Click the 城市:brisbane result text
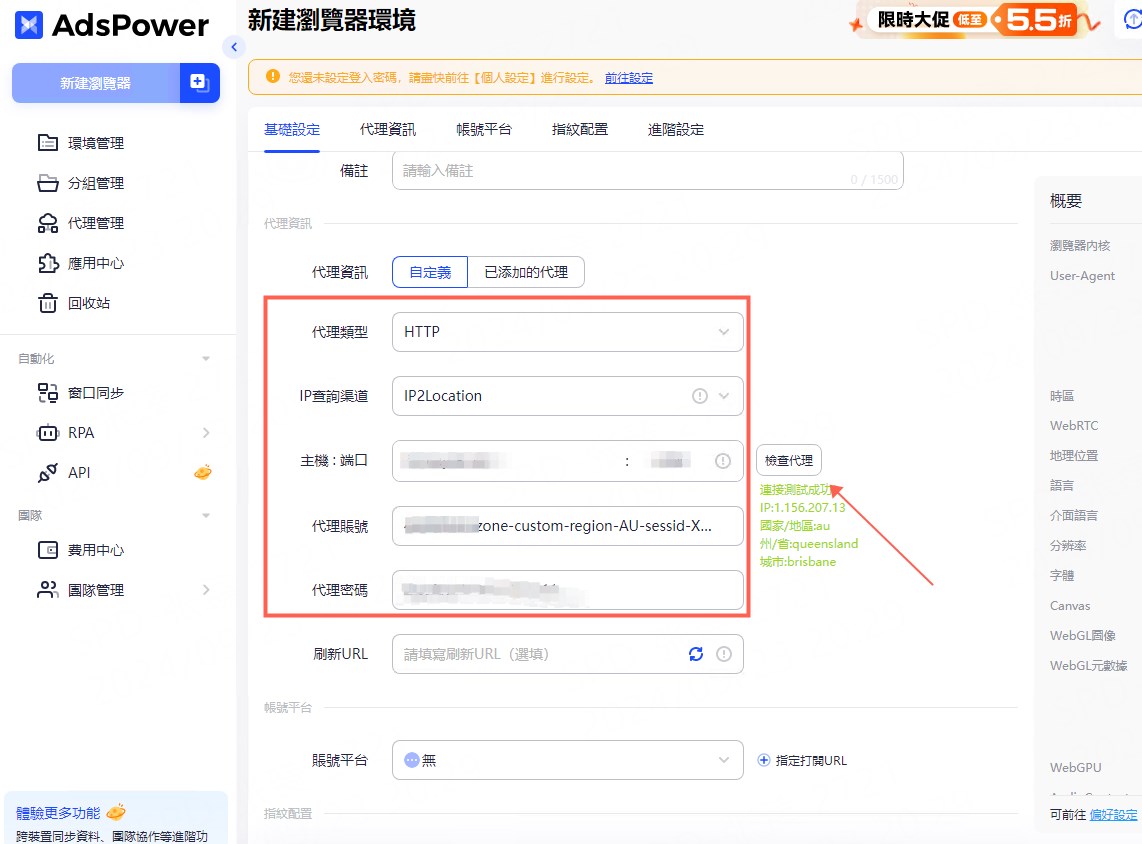Viewport: 1142px width, 844px height. (798, 562)
